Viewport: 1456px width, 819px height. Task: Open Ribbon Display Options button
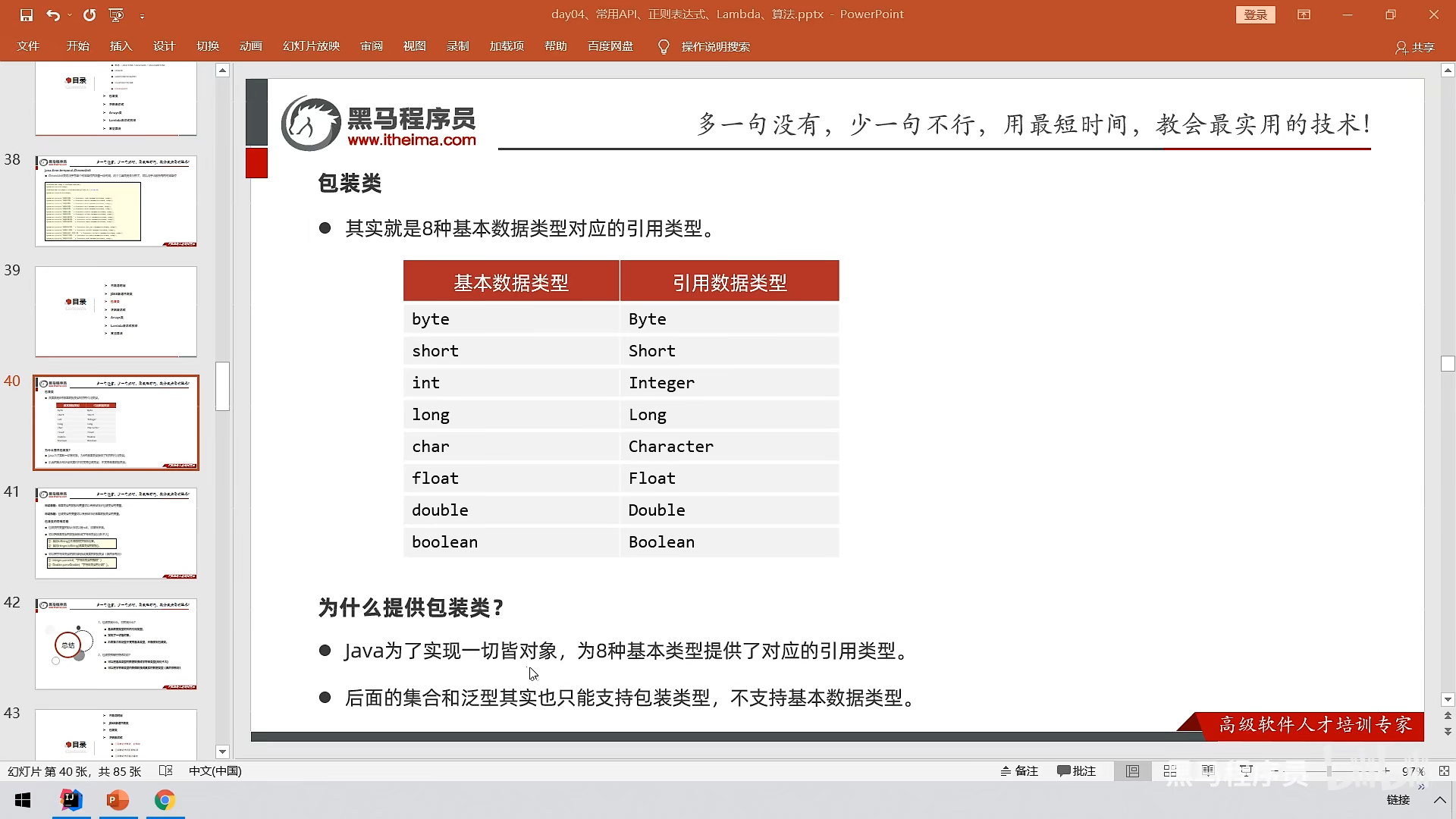pos(1304,14)
